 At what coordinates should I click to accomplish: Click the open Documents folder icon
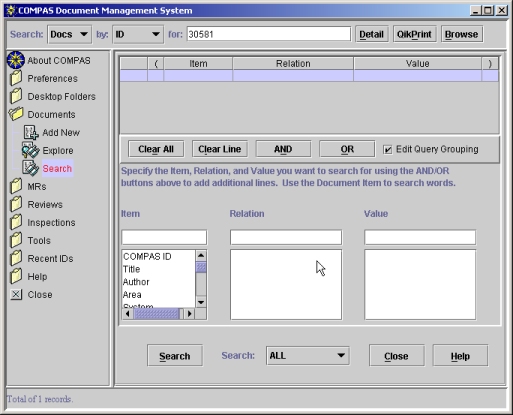tap(16, 114)
